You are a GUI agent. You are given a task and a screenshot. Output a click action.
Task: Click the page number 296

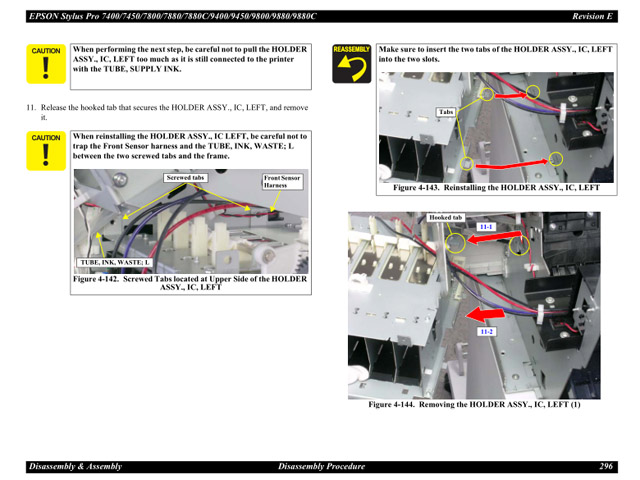[606, 466]
